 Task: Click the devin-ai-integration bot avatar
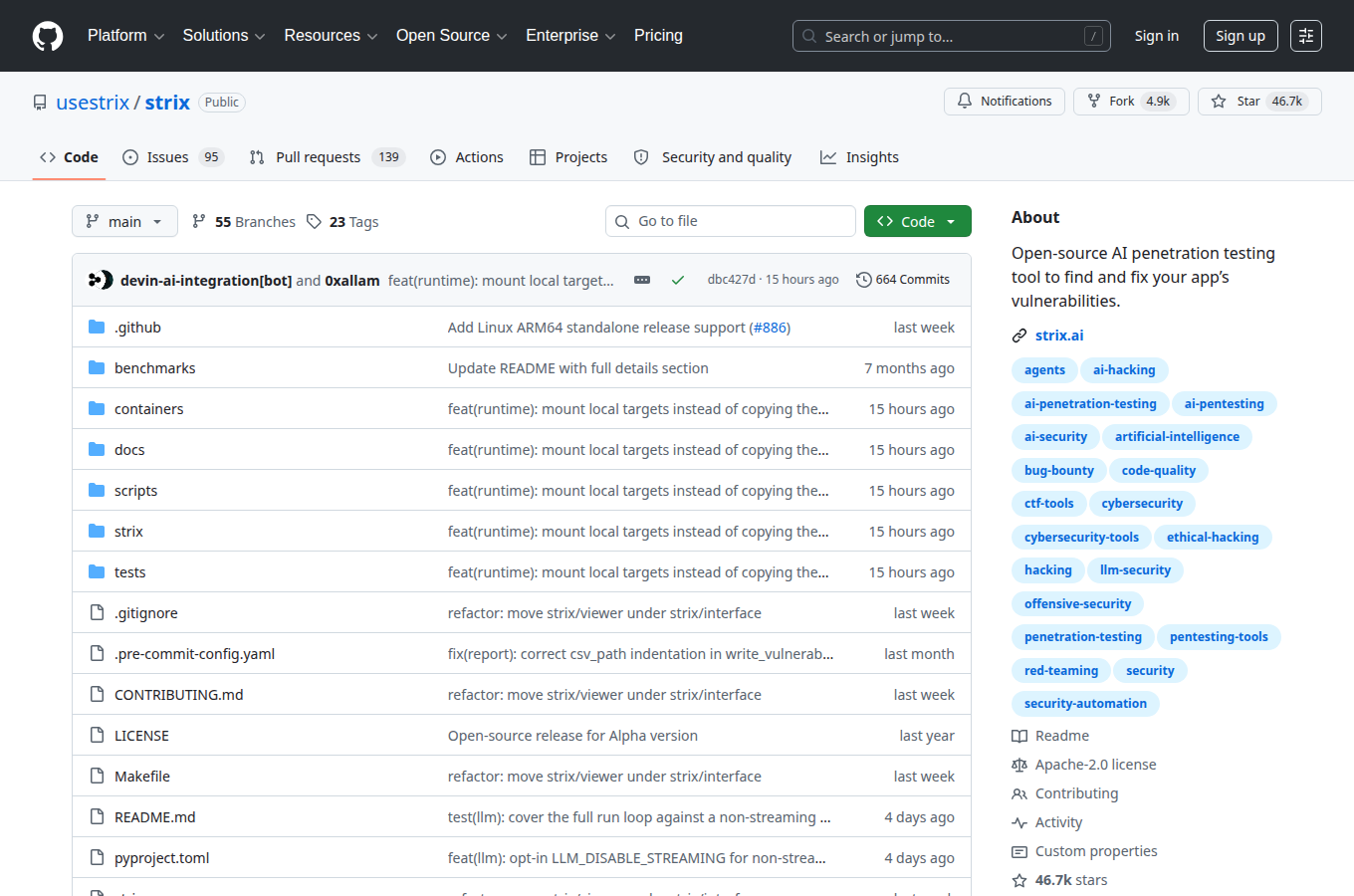(101, 280)
